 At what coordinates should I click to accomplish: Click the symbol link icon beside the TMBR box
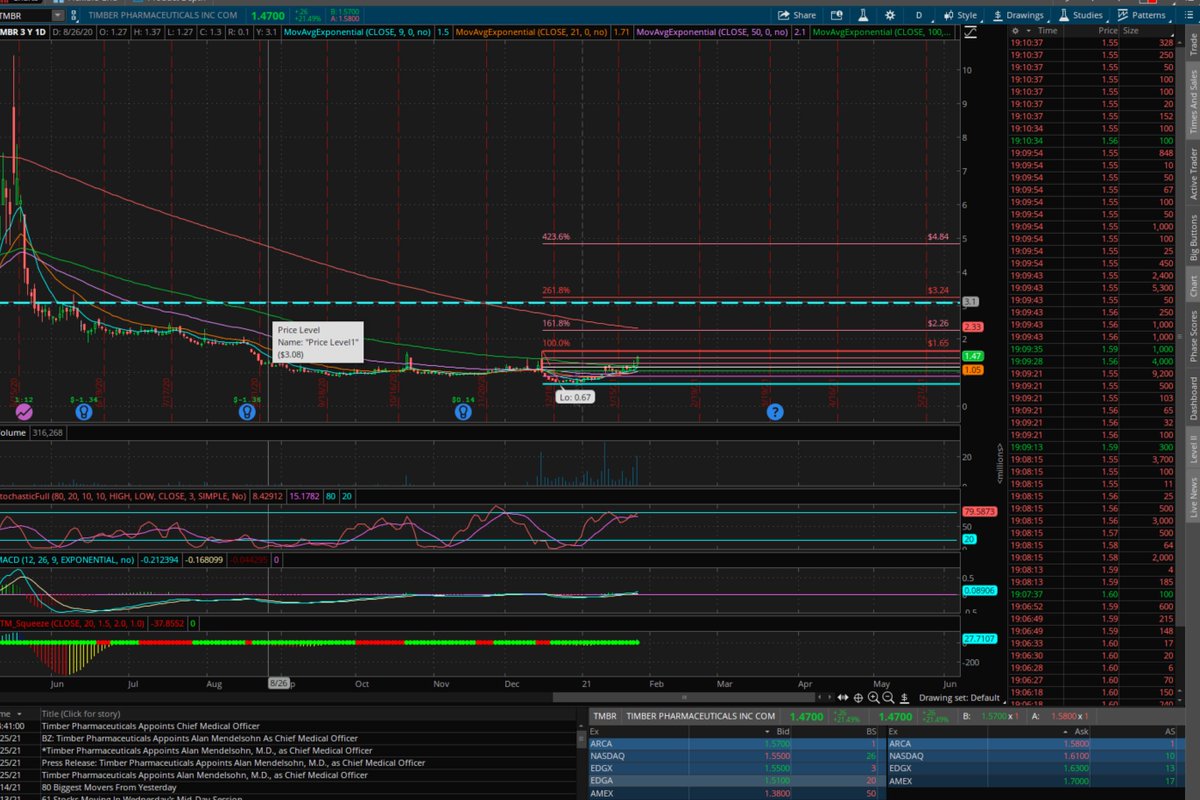tap(74, 15)
